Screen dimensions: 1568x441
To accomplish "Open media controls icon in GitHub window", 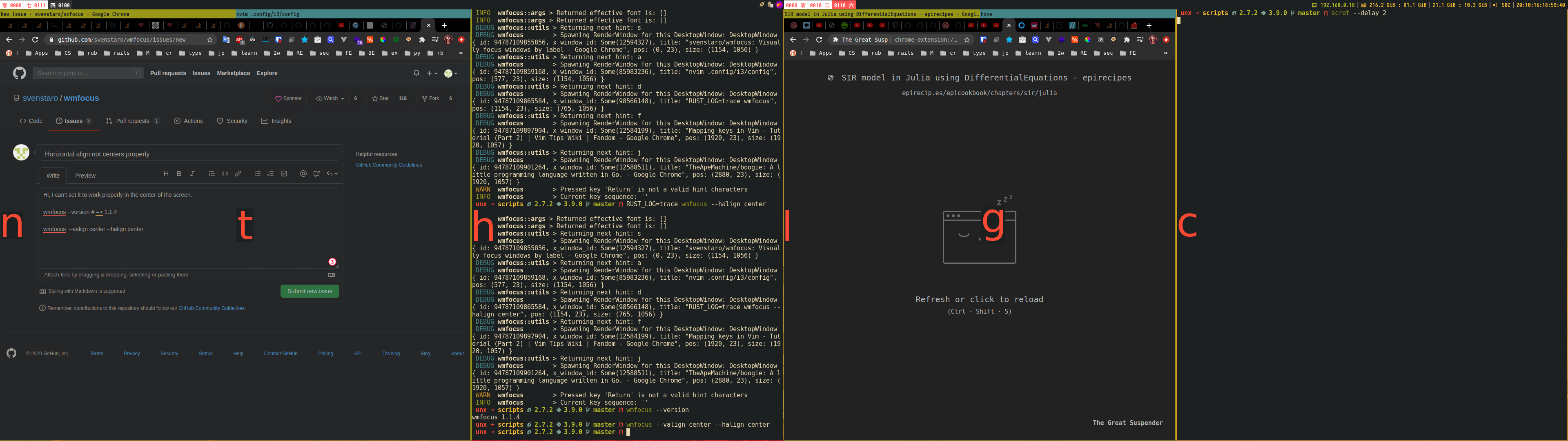I will click(435, 40).
